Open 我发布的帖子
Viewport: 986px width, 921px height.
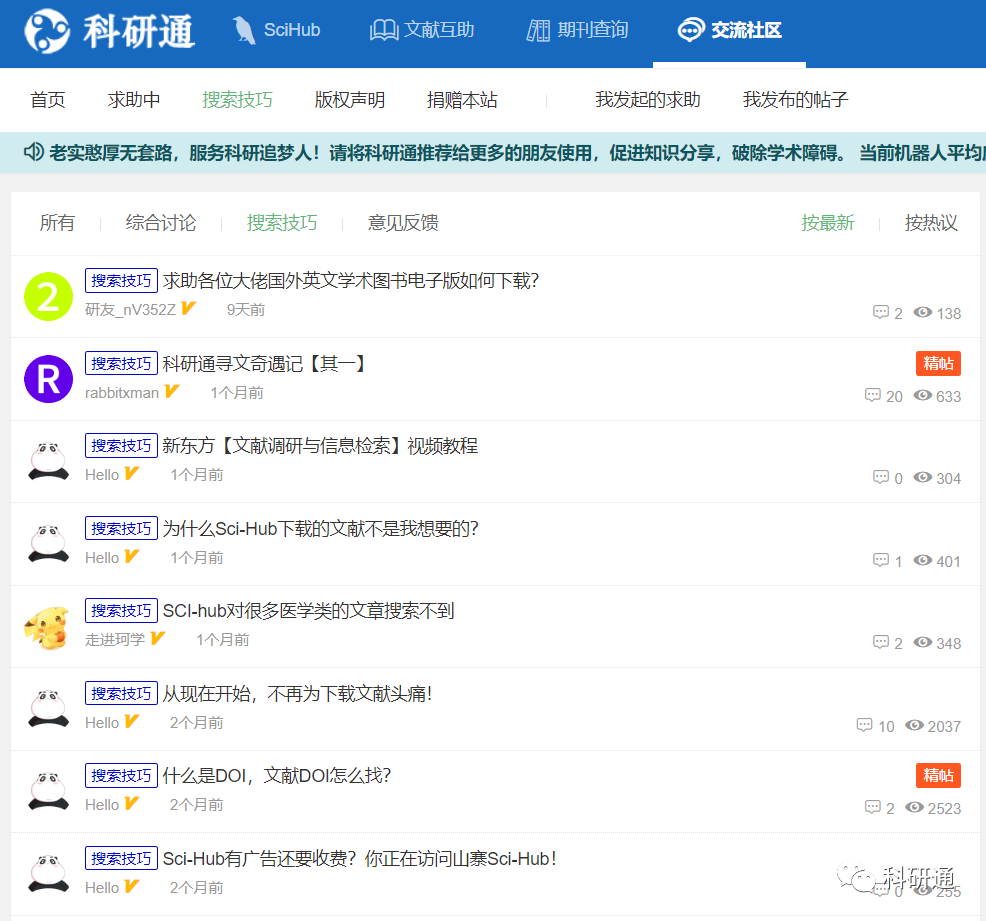795,99
